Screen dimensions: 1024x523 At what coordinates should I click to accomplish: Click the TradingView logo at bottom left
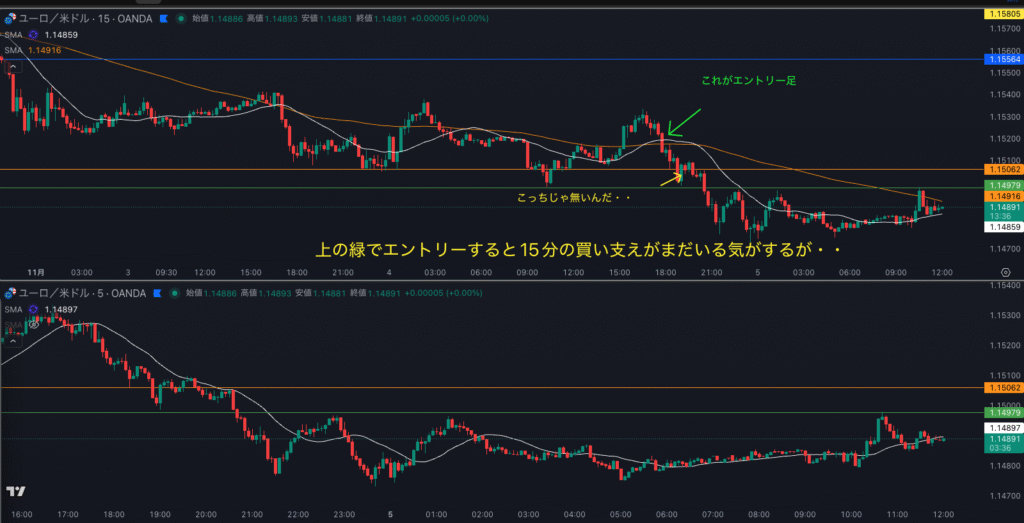pos(15,491)
